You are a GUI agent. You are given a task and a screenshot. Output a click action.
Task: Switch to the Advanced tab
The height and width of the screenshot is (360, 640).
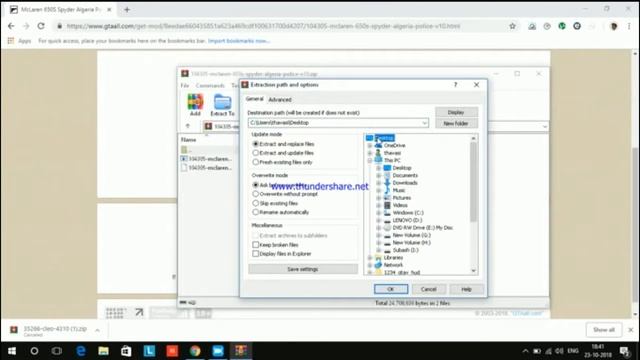tap(280, 100)
